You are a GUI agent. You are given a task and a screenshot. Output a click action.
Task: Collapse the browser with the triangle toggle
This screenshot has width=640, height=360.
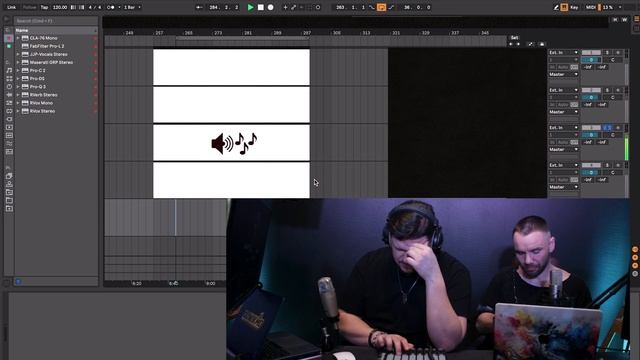pos(7,19)
